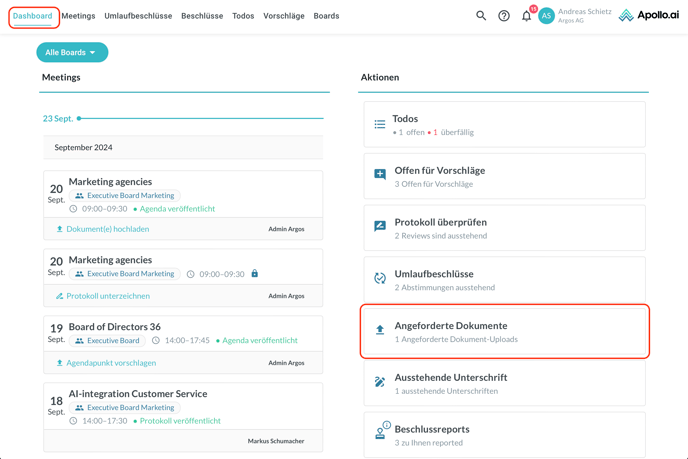688x459 pixels.
Task: Open the notifications bell
Action: (526, 16)
